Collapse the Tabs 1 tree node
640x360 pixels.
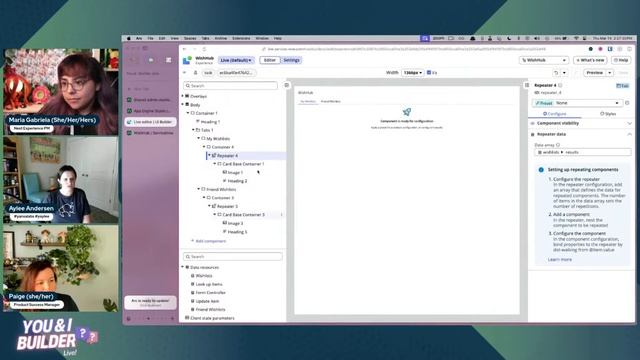click(193, 130)
